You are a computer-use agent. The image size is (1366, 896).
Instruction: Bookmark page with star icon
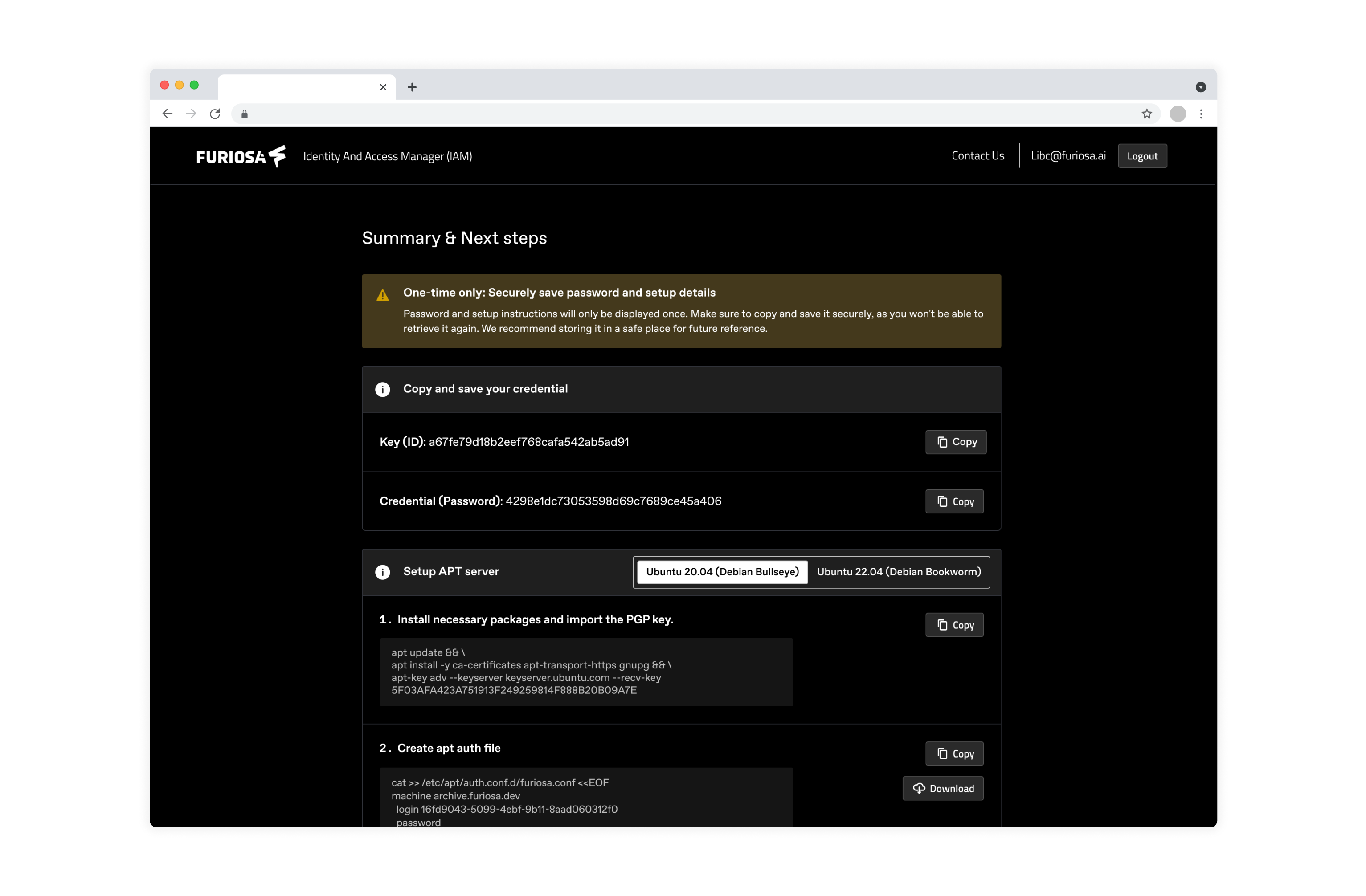[1146, 114]
